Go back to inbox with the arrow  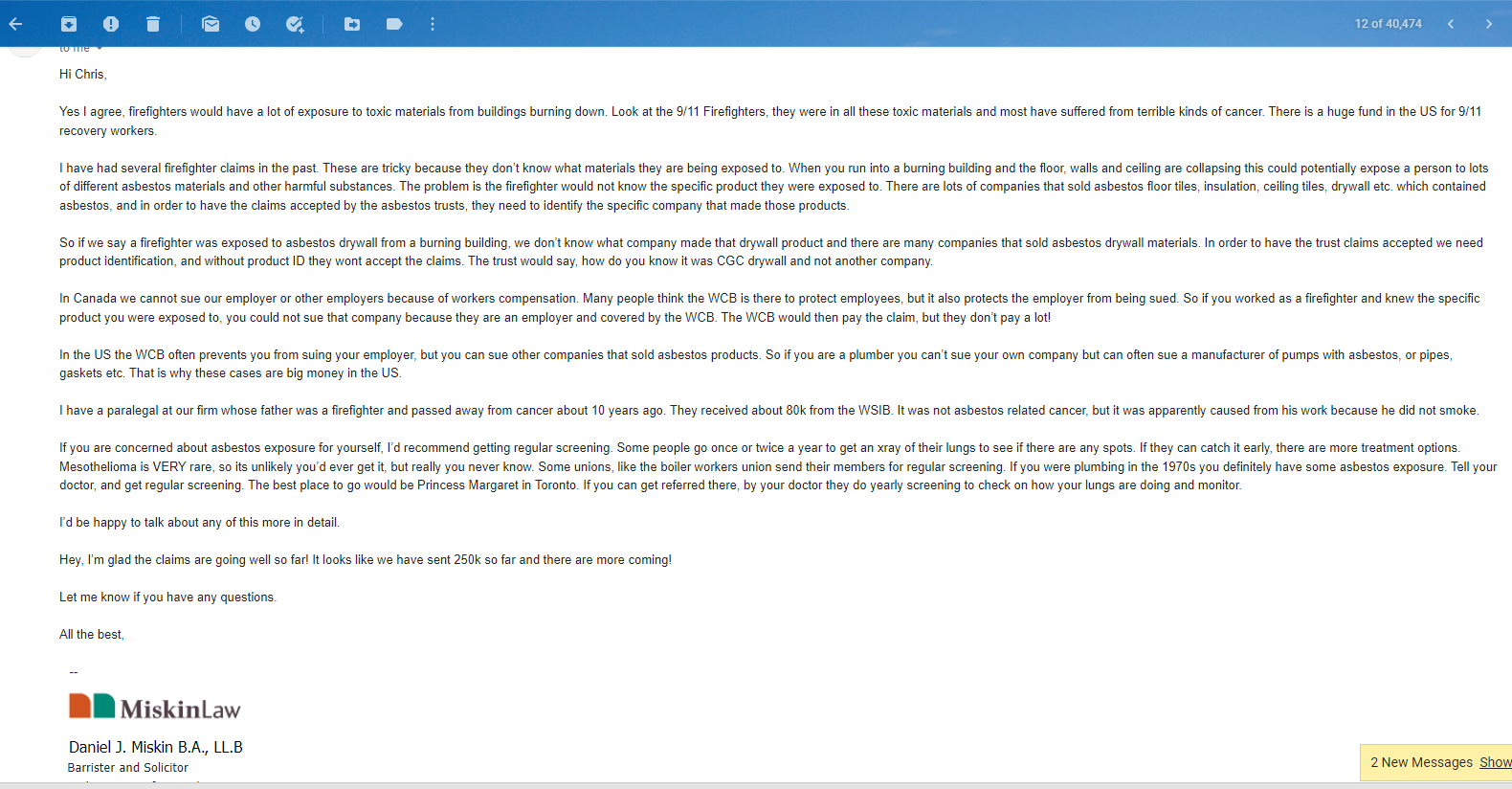[15, 24]
